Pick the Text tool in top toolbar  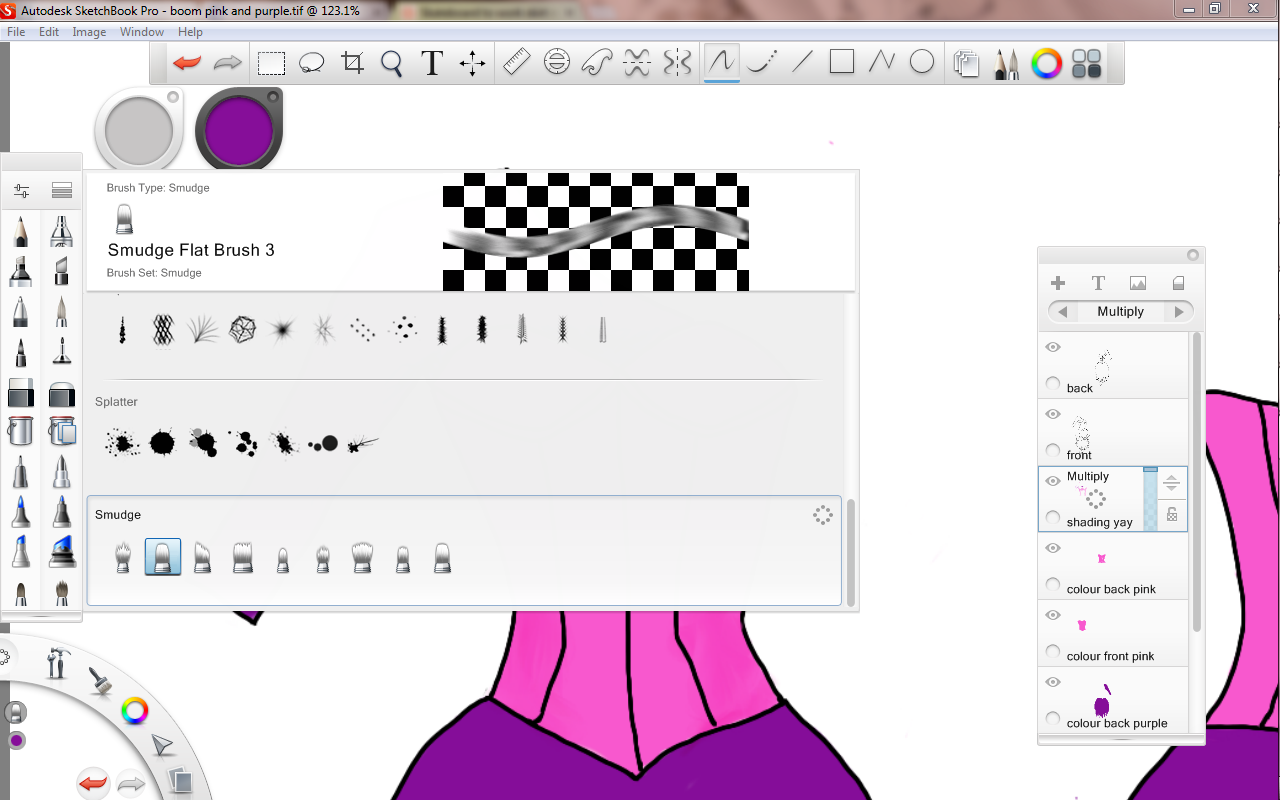click(432, 64)
